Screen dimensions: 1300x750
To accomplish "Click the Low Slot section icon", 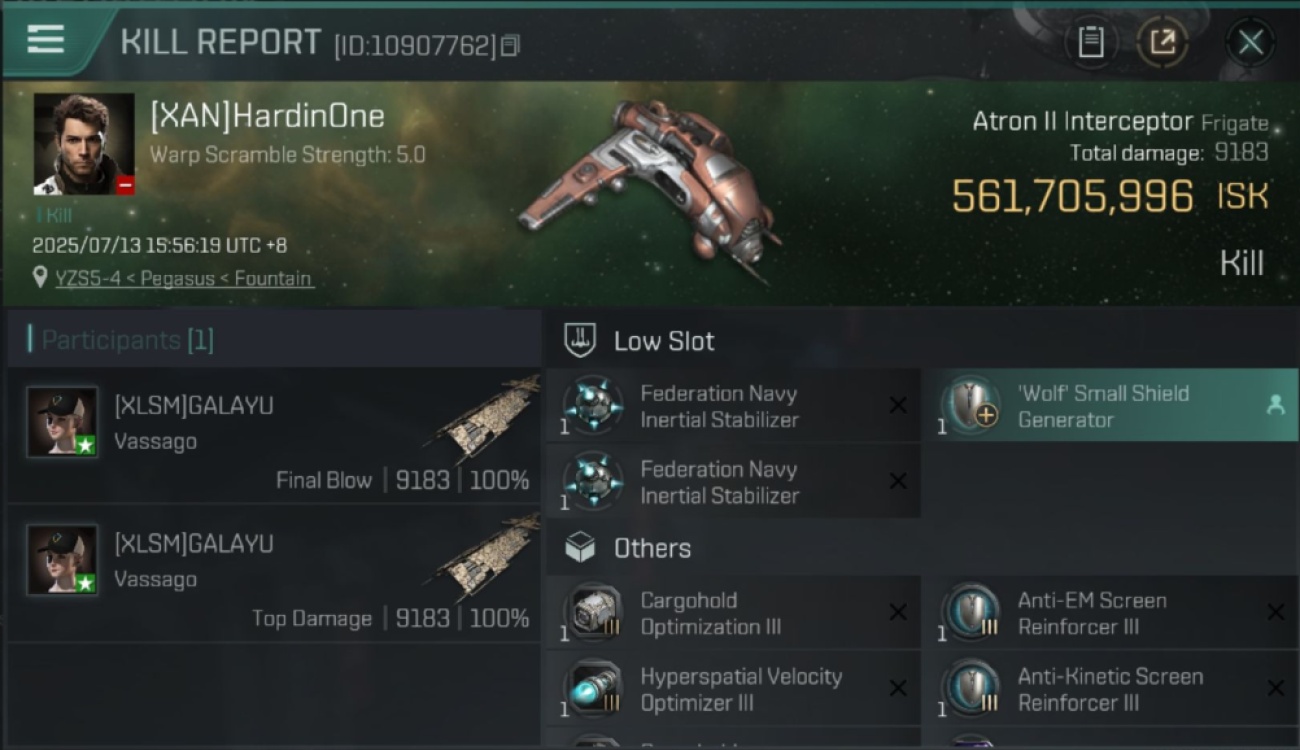I will point(581,340).
